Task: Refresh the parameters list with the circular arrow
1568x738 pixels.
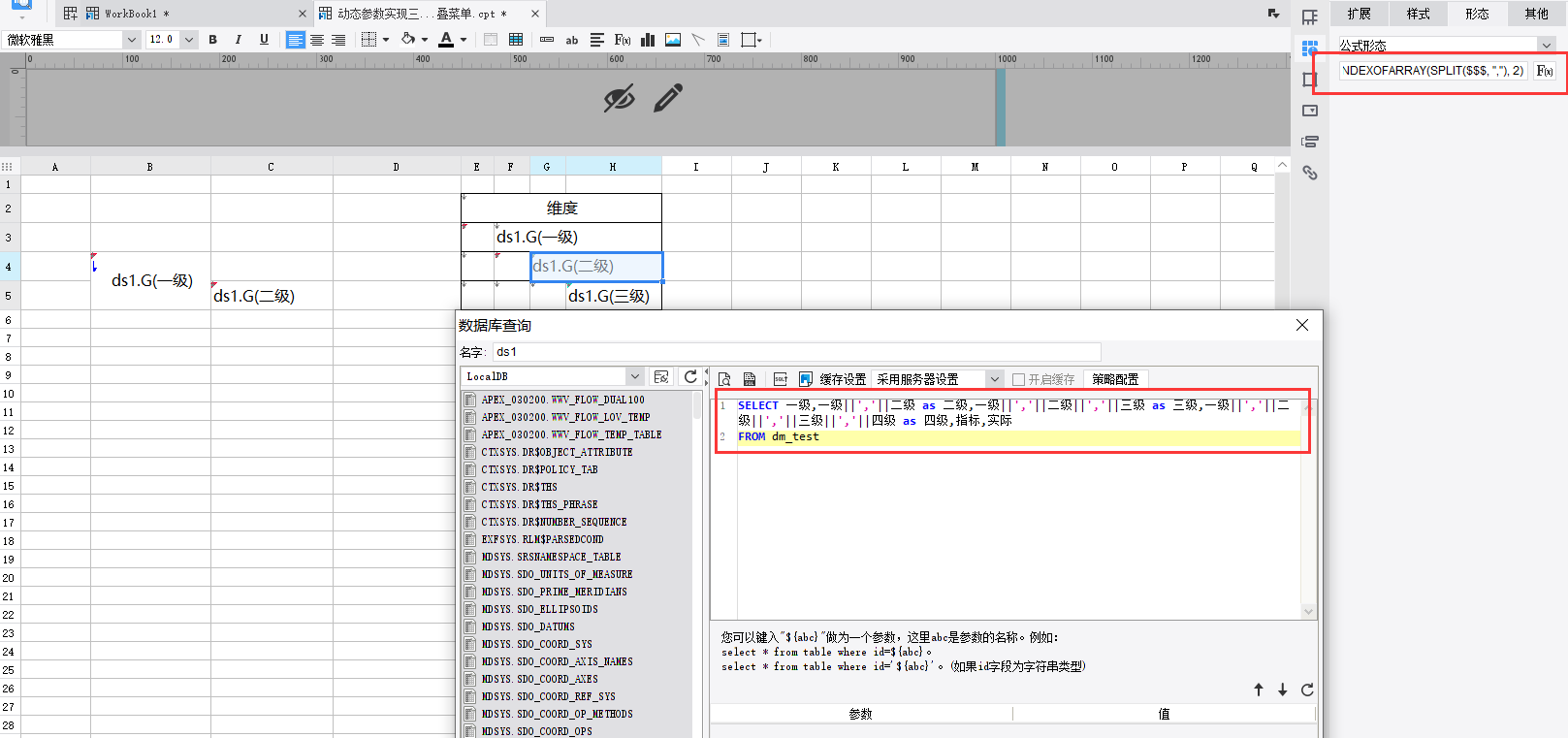Action: 1307,690
